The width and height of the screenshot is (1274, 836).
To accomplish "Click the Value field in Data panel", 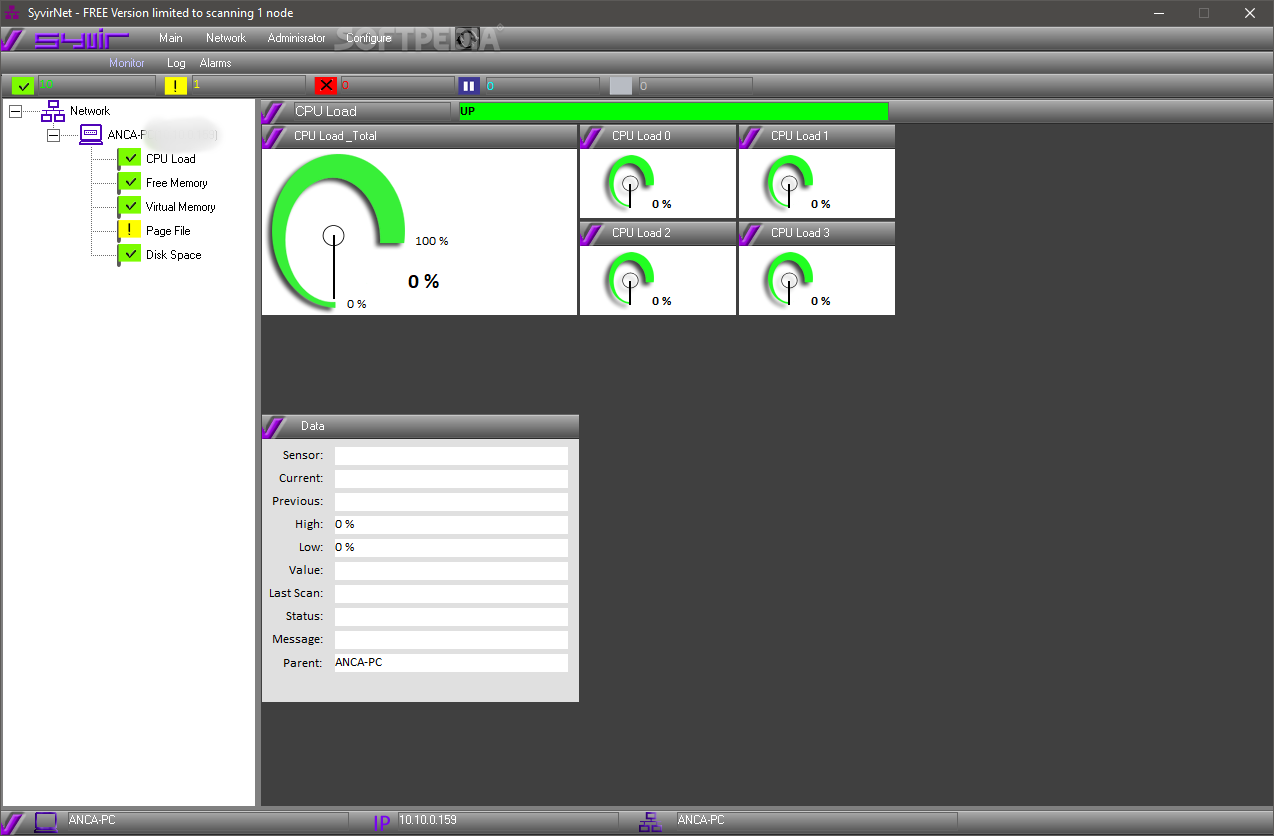I will tap(451, 571).
